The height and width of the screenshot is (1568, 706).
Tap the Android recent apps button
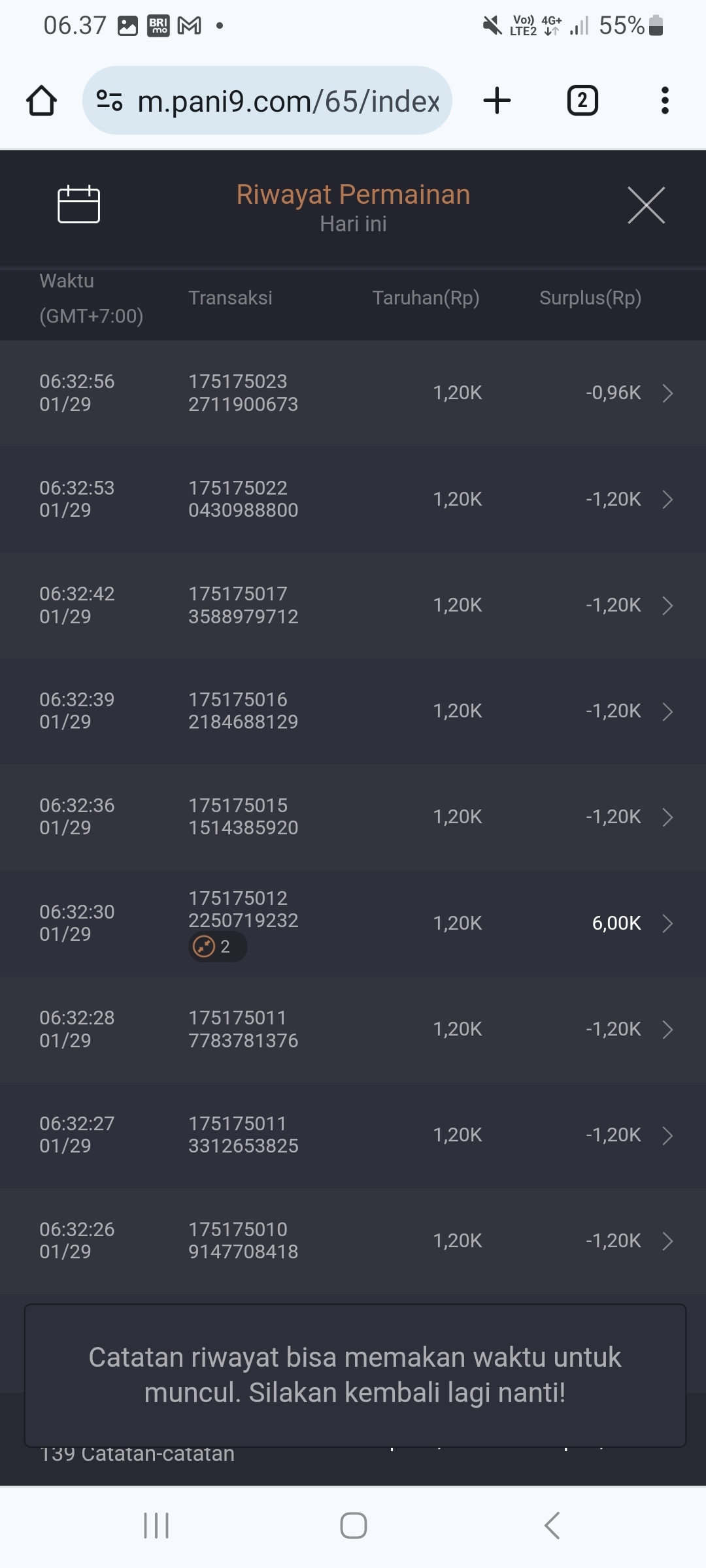click(156, 1526)
